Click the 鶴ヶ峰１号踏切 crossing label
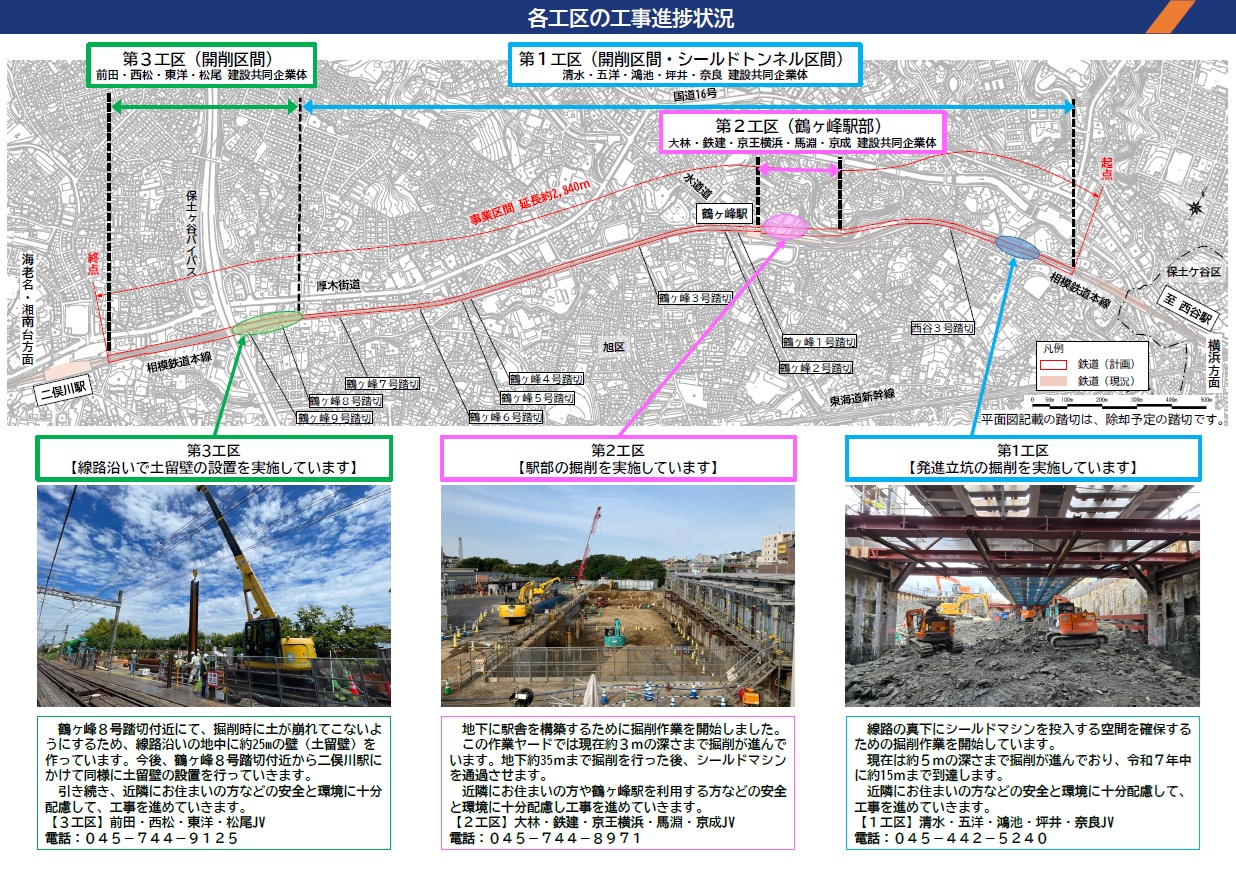 (x=819, y=341)
